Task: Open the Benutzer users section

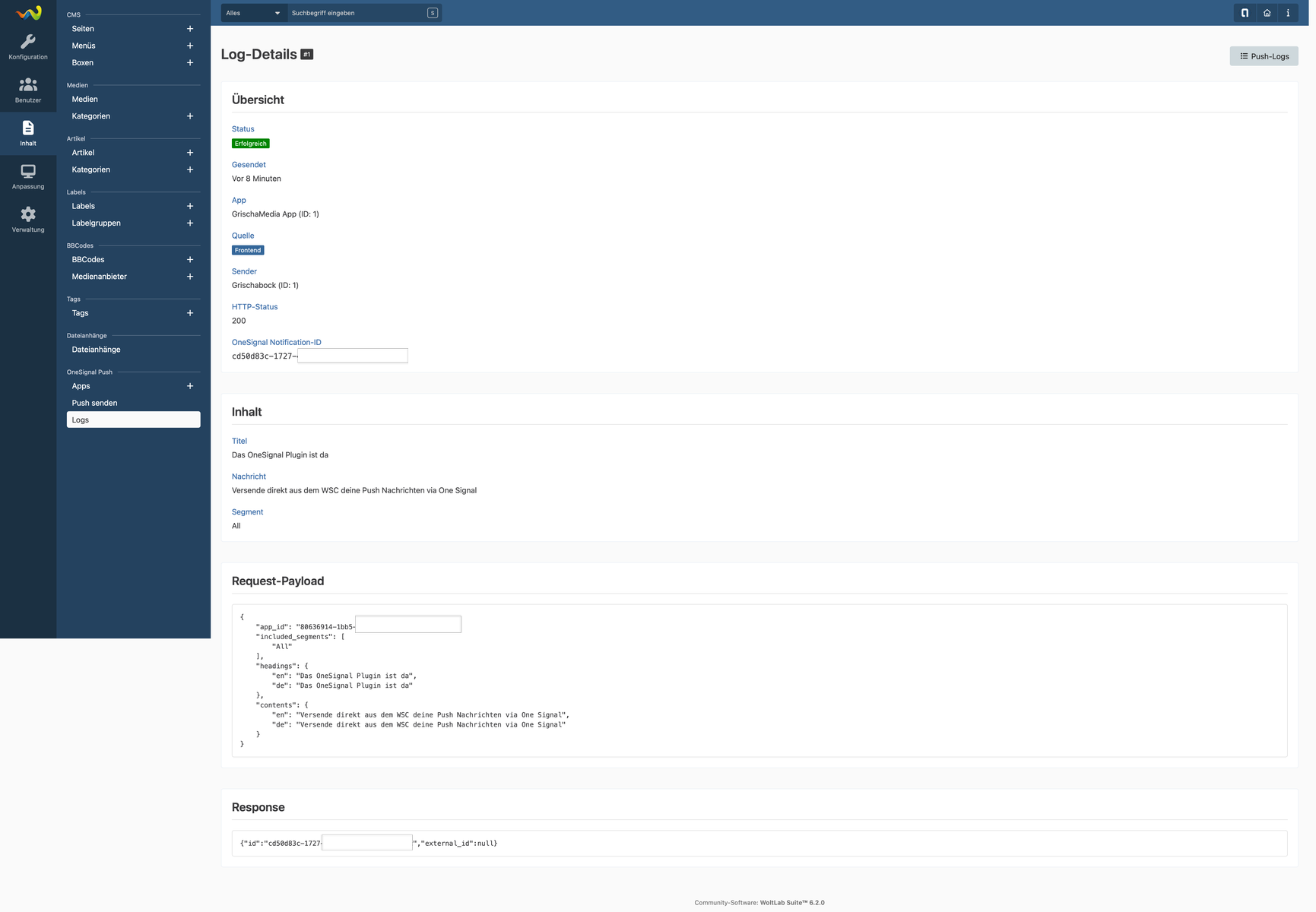Action: click(28, 90)
